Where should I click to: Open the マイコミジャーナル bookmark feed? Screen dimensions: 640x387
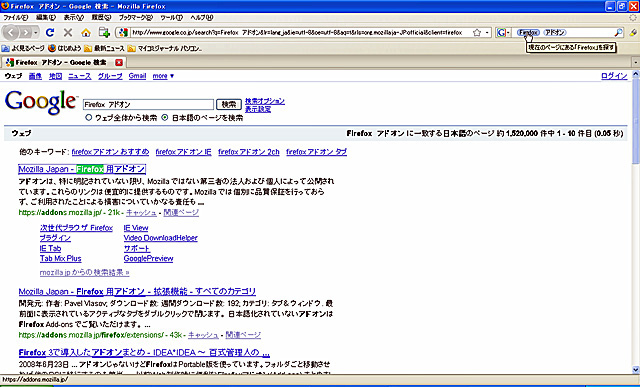click(164, 48)
